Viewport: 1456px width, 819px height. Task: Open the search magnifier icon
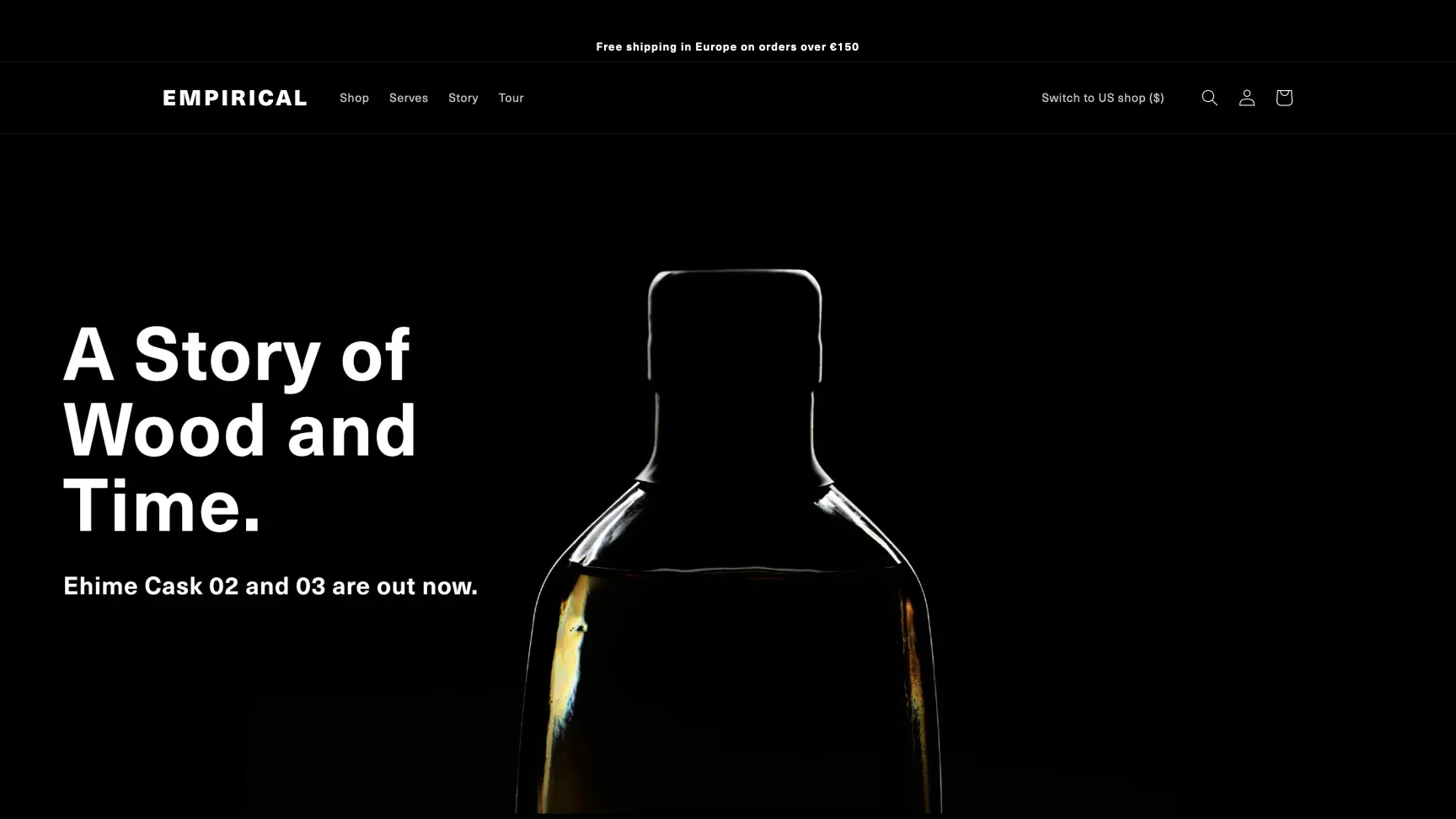1209,98
